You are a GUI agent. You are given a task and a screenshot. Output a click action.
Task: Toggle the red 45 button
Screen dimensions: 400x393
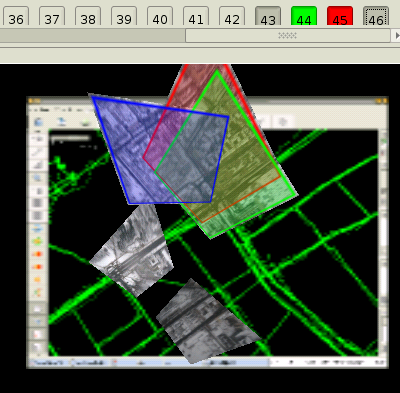pyautogui.click(x=340, y=16)
